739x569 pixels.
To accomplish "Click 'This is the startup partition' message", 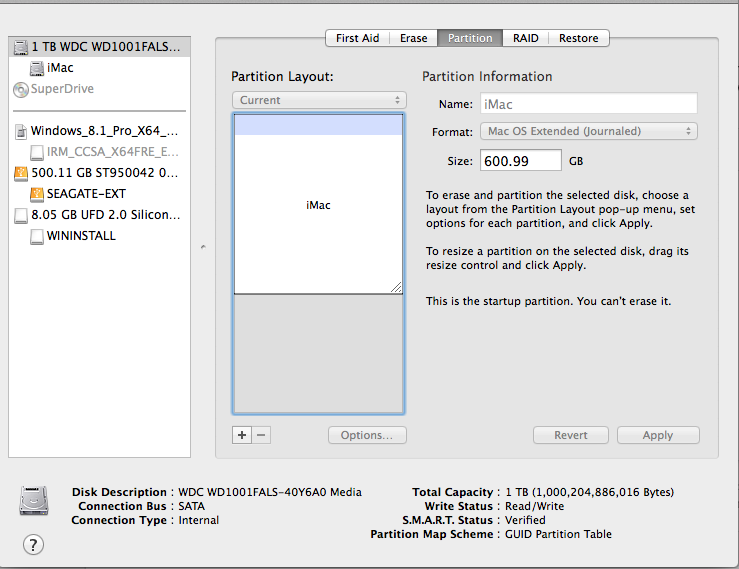I will tap(548, 301).
